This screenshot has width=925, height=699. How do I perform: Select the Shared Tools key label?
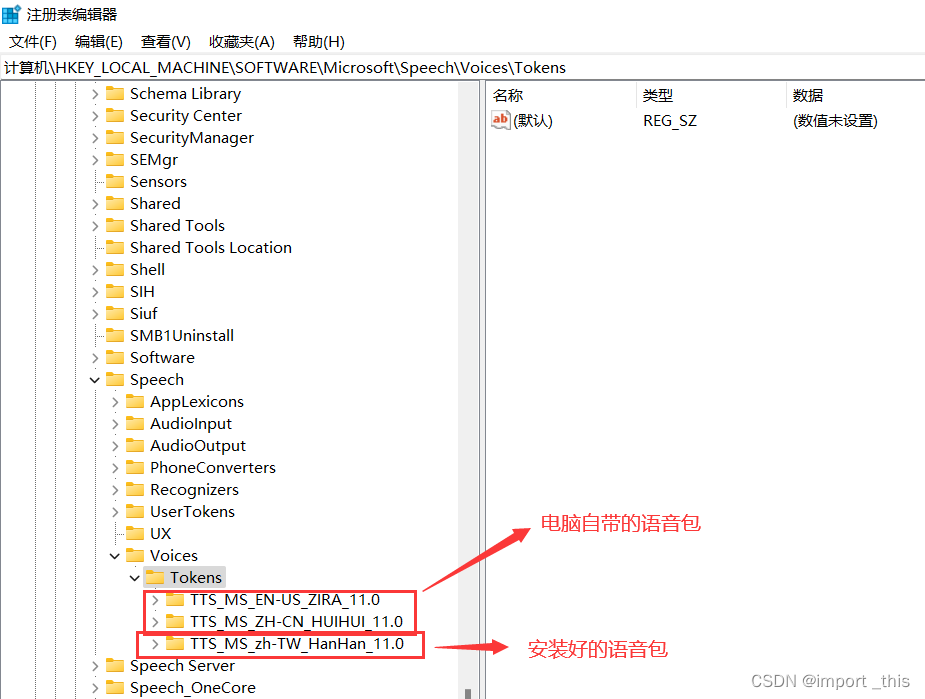point(177,226)
